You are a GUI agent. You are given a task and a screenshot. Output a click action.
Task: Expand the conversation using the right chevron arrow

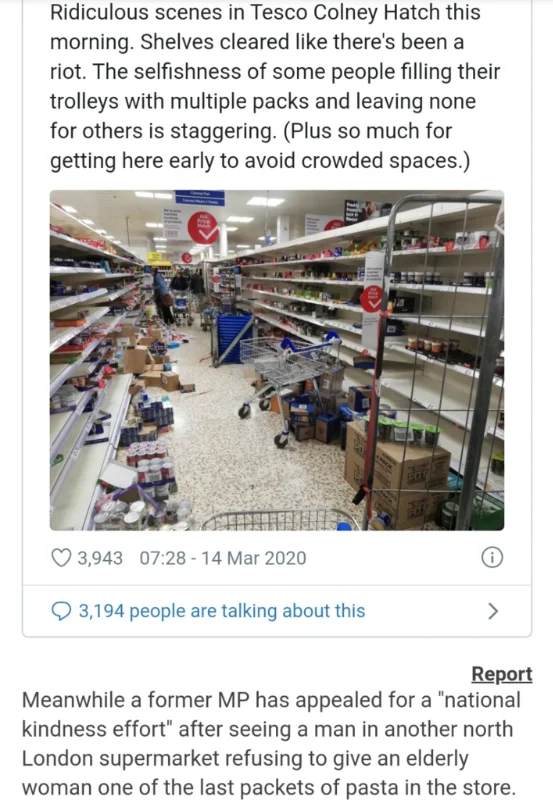pyautogui.click(x=493, y=611)
